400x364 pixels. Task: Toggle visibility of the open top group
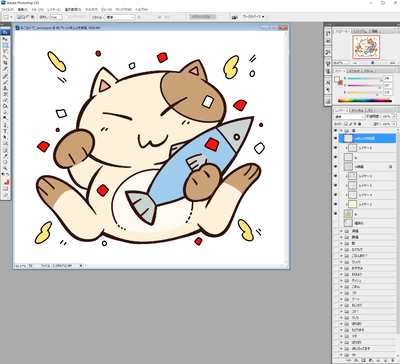336,130
